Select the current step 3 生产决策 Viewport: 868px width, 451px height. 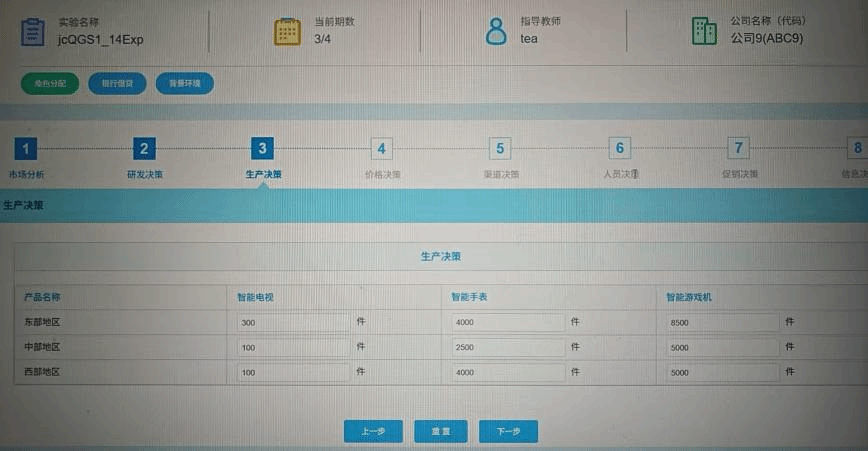tap(262, 150)
